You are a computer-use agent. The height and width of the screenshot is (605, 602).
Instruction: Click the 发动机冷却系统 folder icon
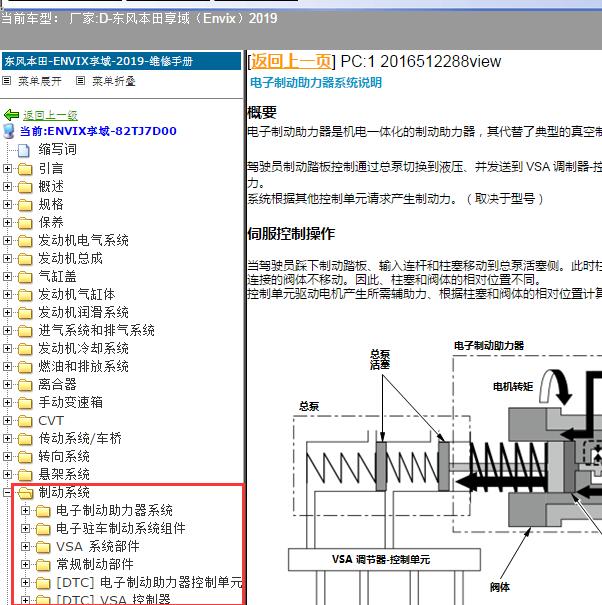coord(25,349)
